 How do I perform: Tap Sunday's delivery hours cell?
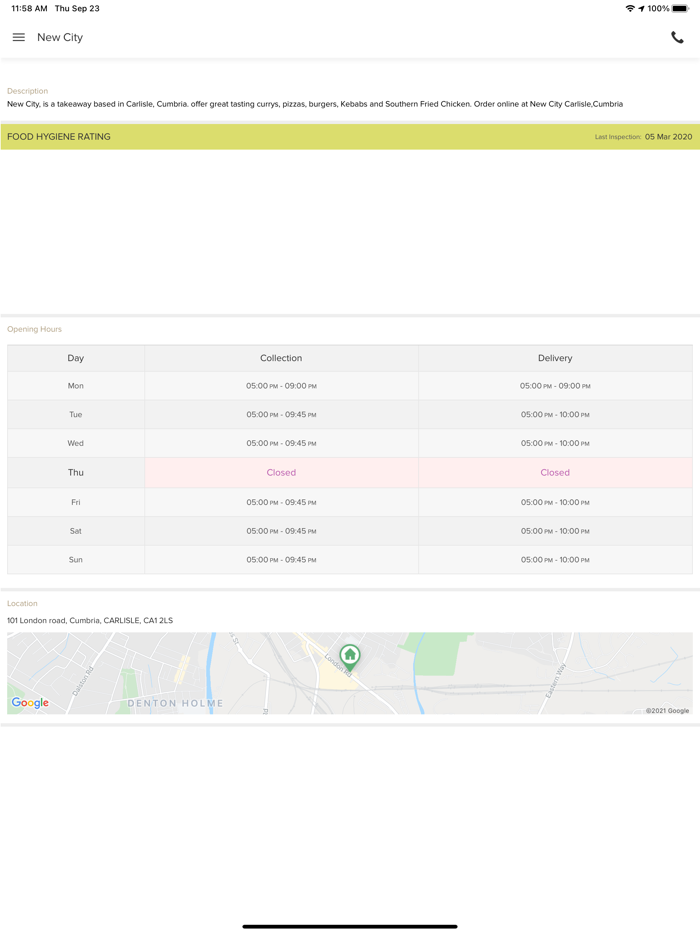555,560
